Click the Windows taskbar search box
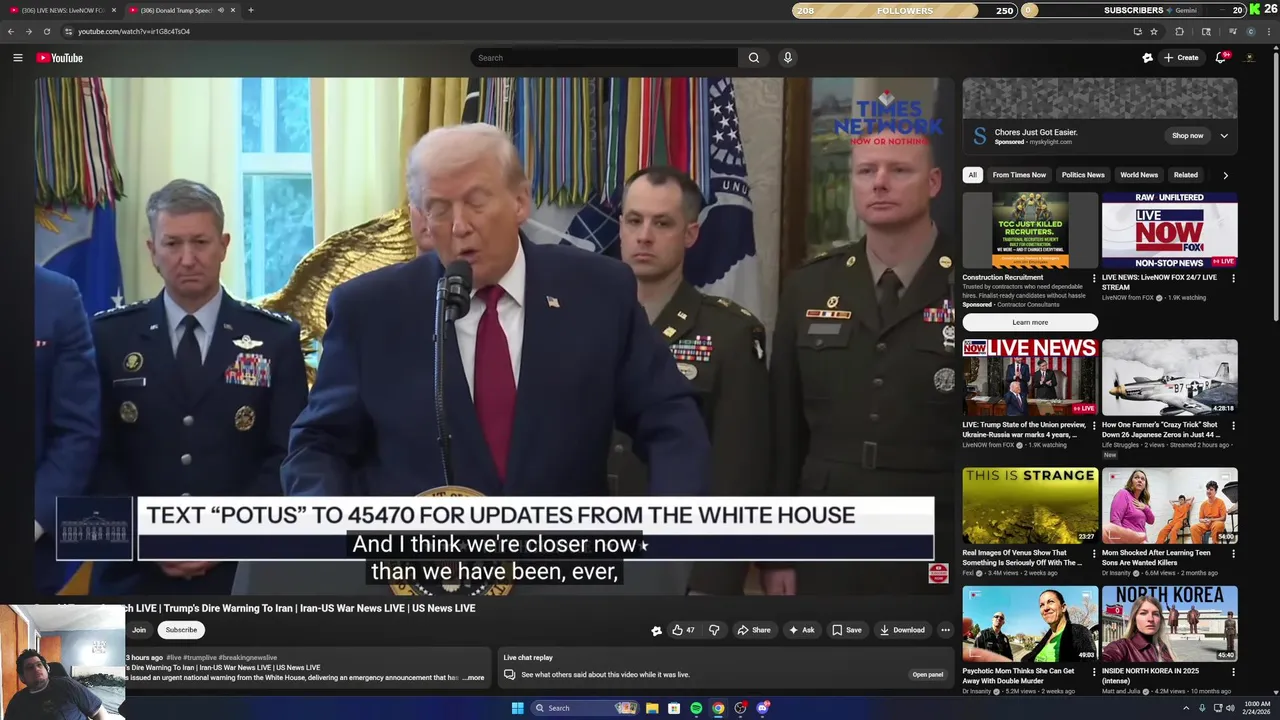Screen dimensions: 1280x720 (x=585, y=708)
